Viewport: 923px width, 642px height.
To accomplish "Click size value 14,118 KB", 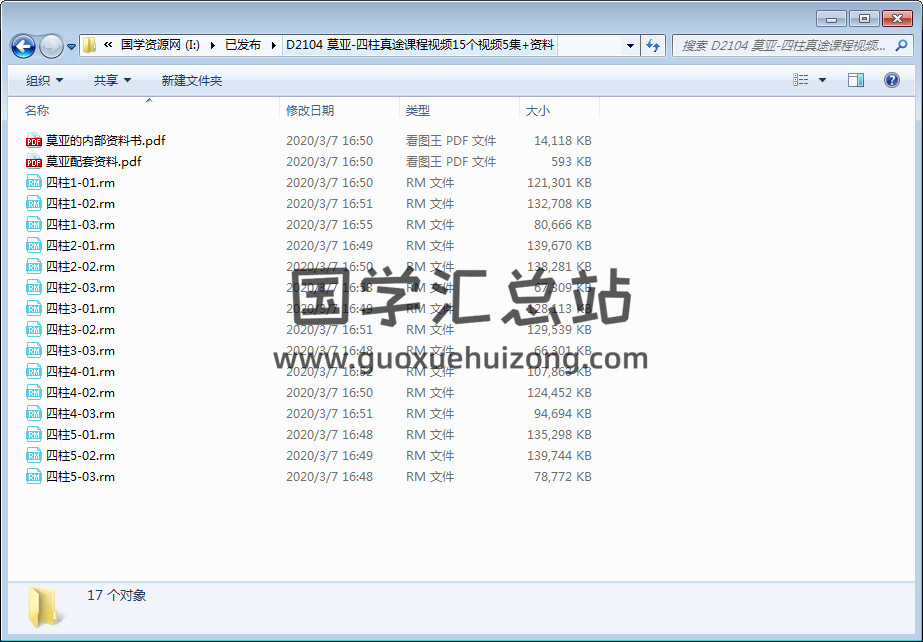I will pos(562,141).
